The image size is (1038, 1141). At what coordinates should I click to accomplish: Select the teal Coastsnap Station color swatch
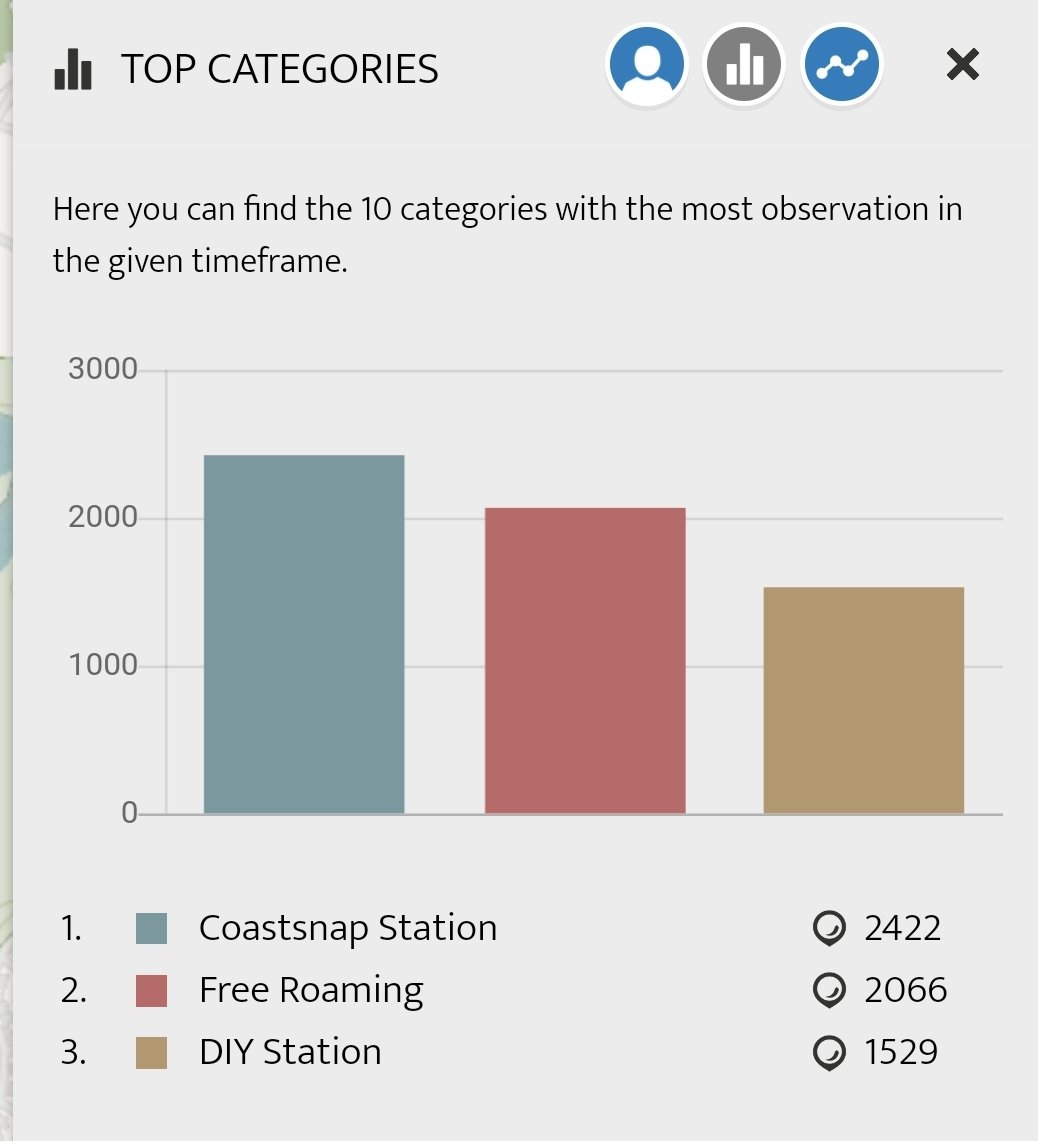151,929
